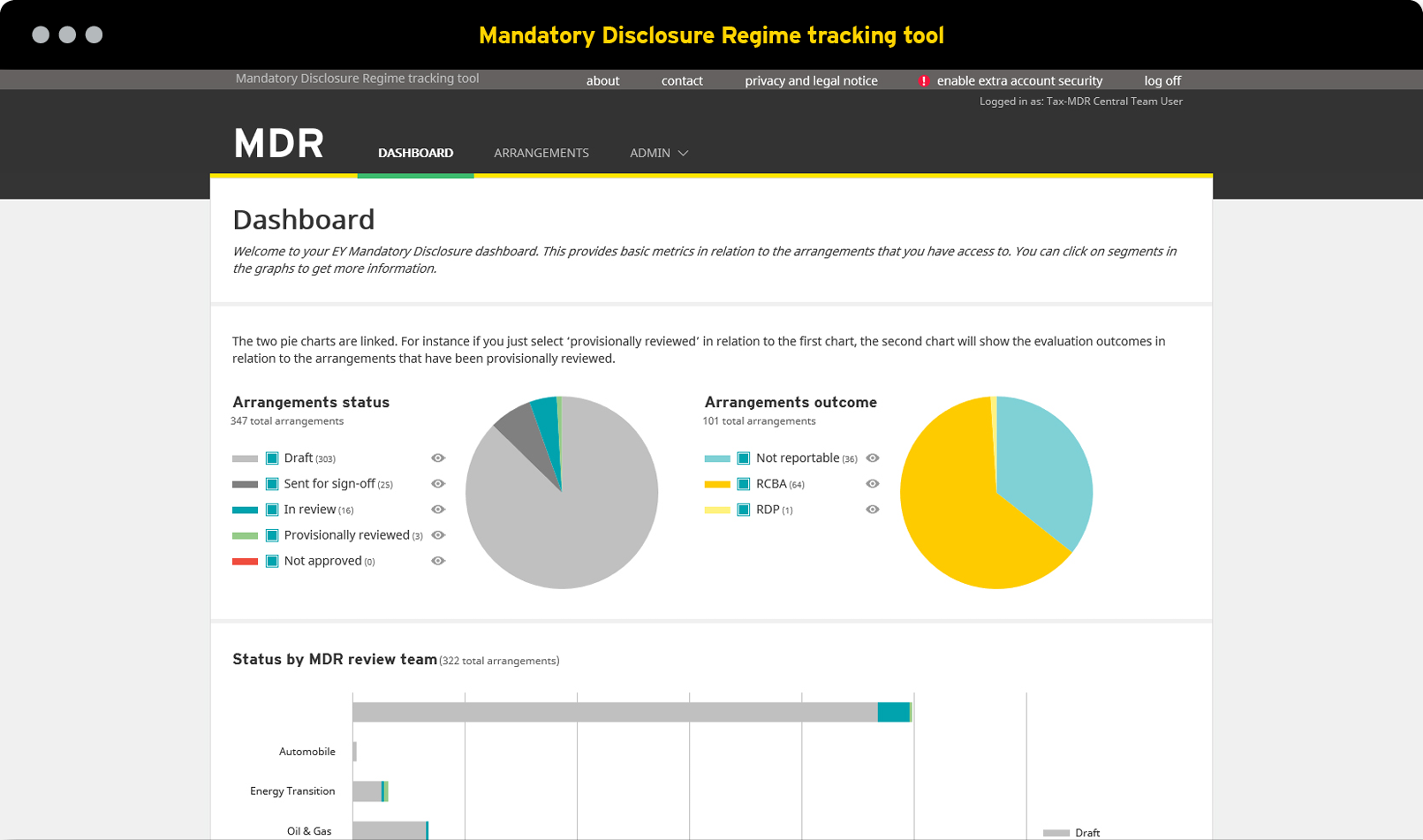Open the contact link
This screenshot has width=1423, height=840.
[682, 80]
